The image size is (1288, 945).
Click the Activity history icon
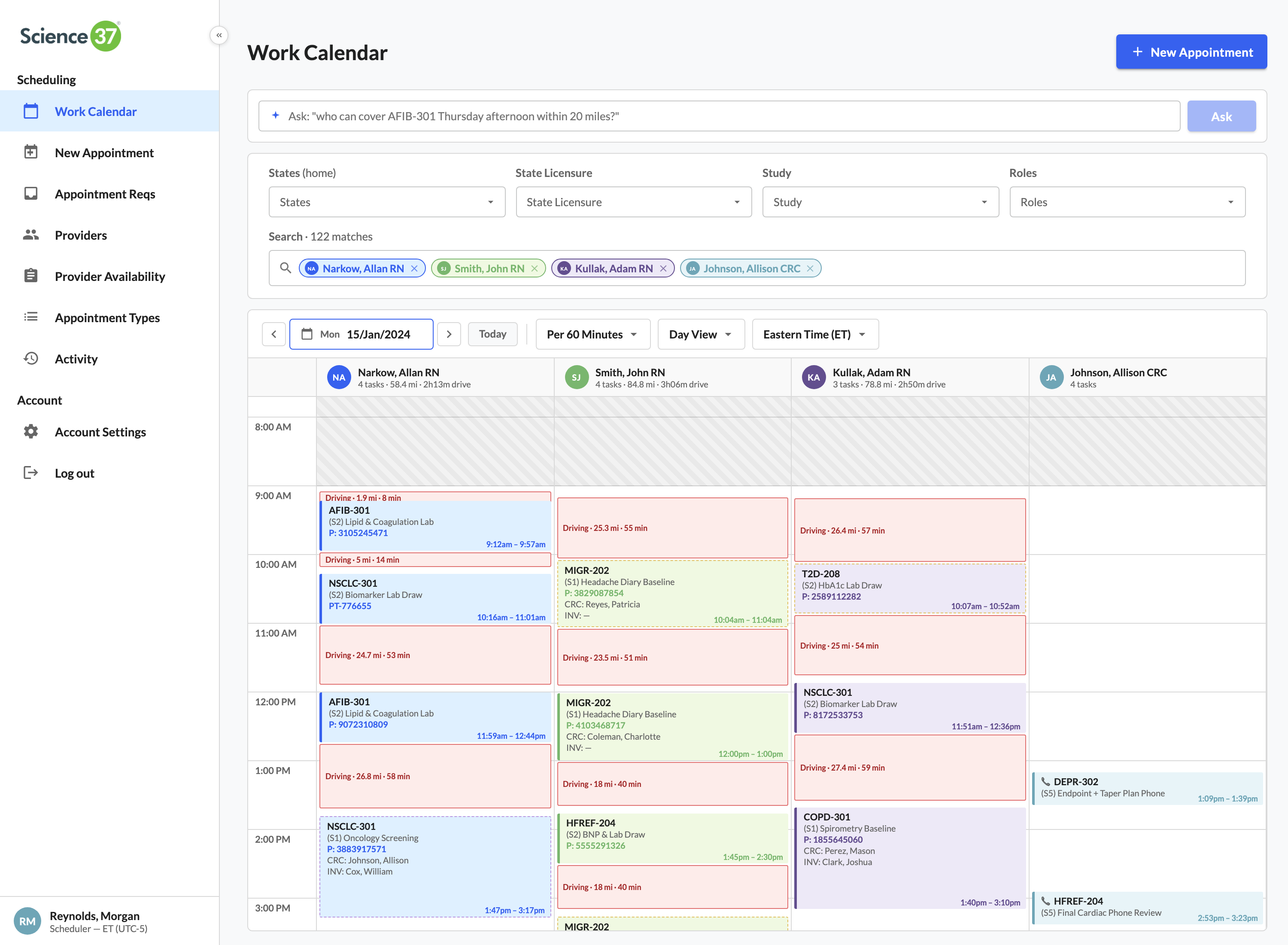point(31,358)
